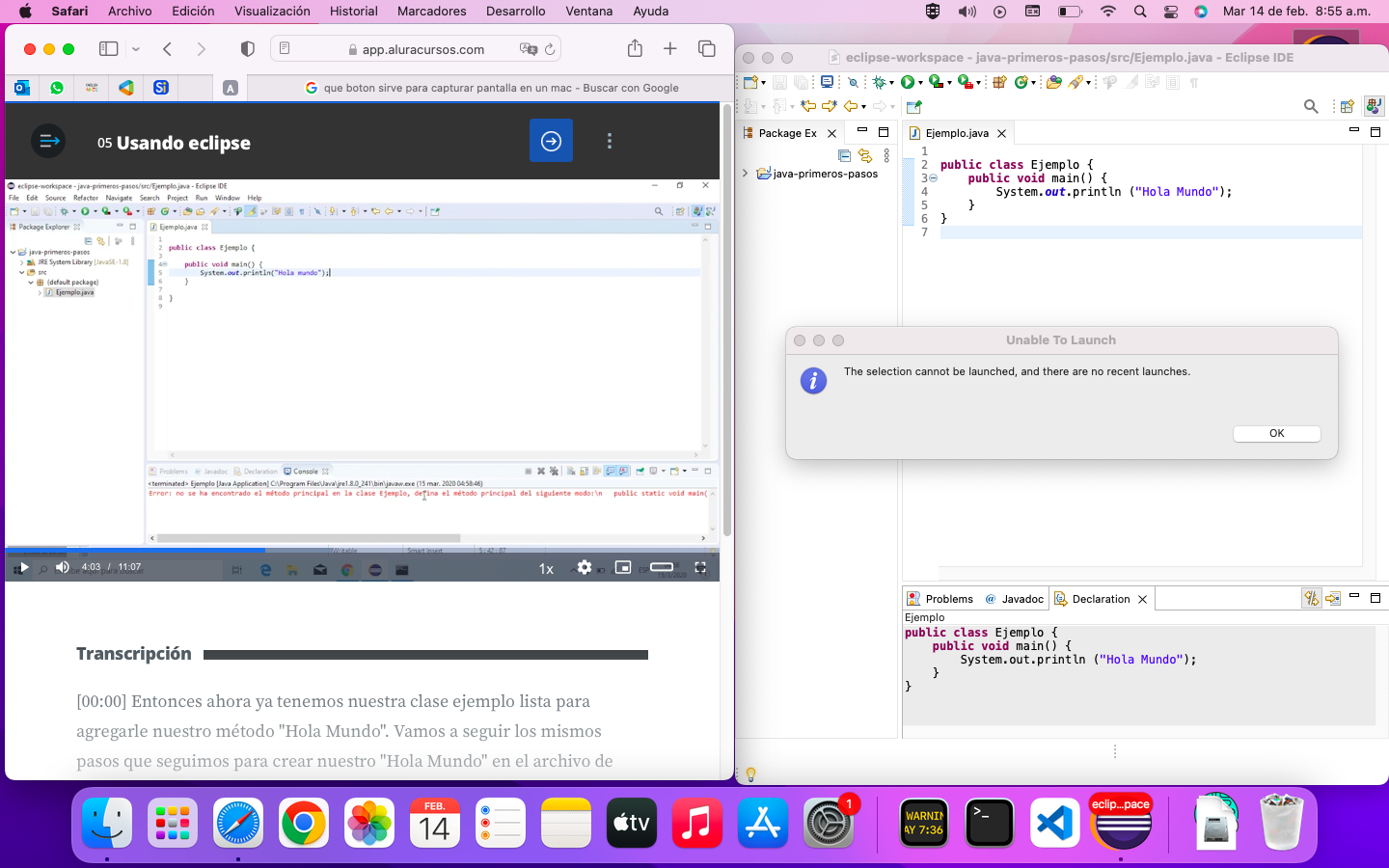The height and width of the screenshot is (868, 1389).
Task: Expand java-primeros-pasos project tree
Action: (x=745, y=174)
